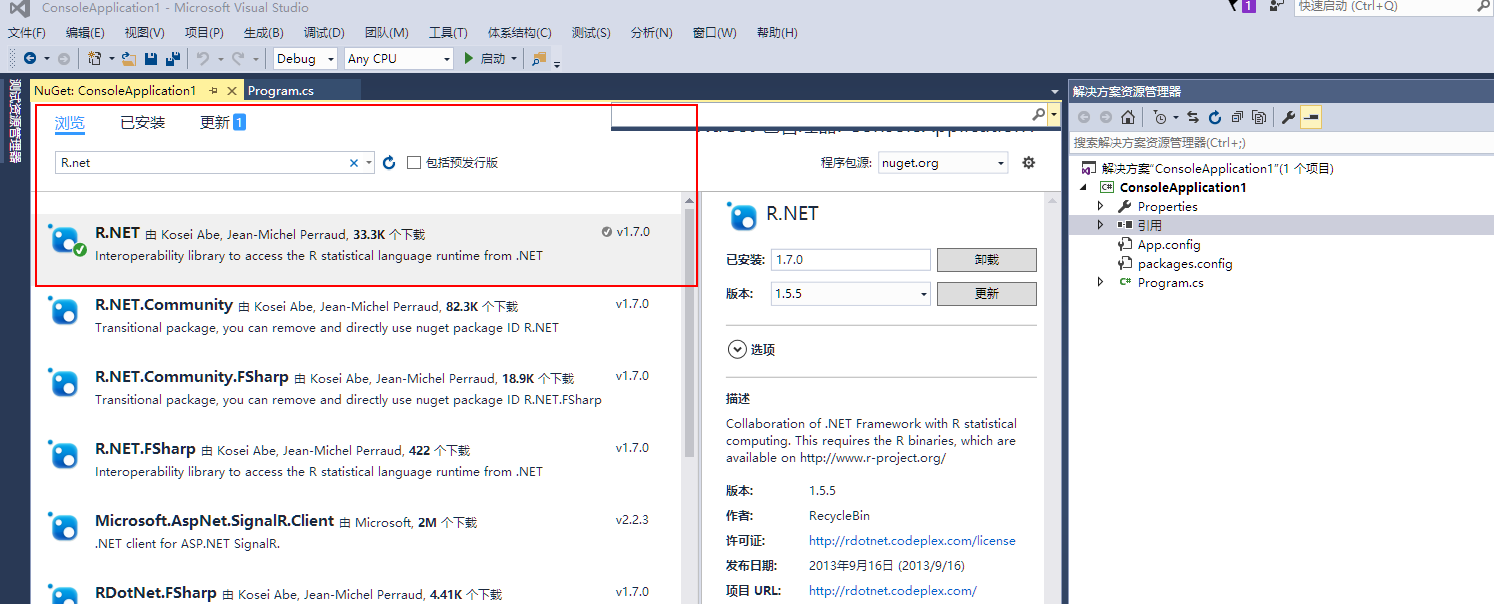Expand the References node arrow

pyautogui.click(x=1101, y=225)
